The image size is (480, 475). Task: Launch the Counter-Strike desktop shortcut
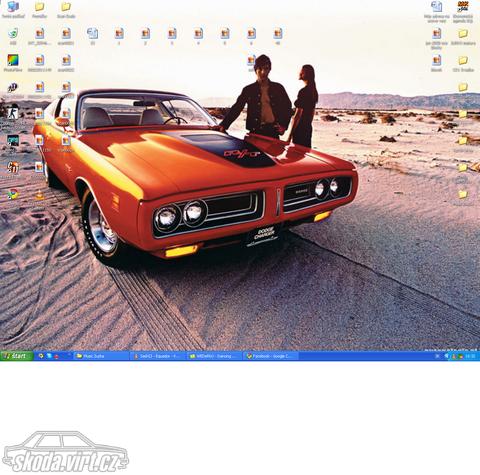[x=13, y=113]
